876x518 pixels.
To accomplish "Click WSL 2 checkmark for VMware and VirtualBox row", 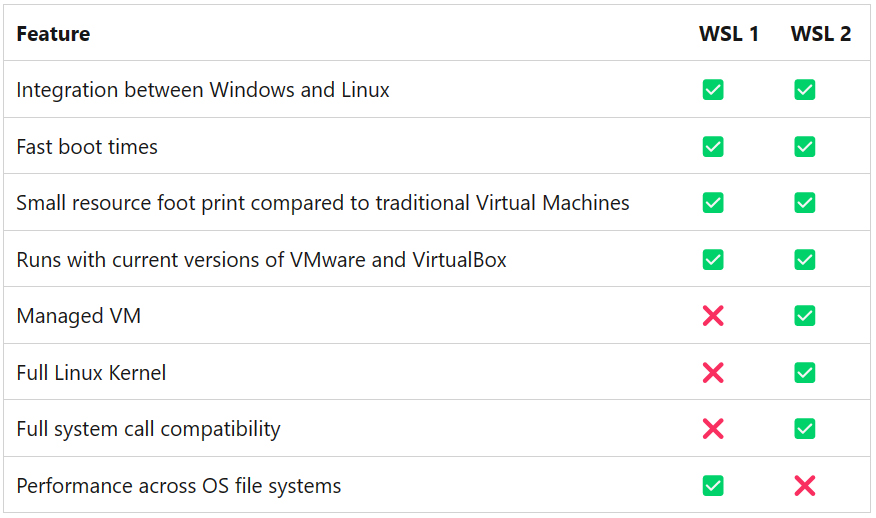I will tap(804, 260).
